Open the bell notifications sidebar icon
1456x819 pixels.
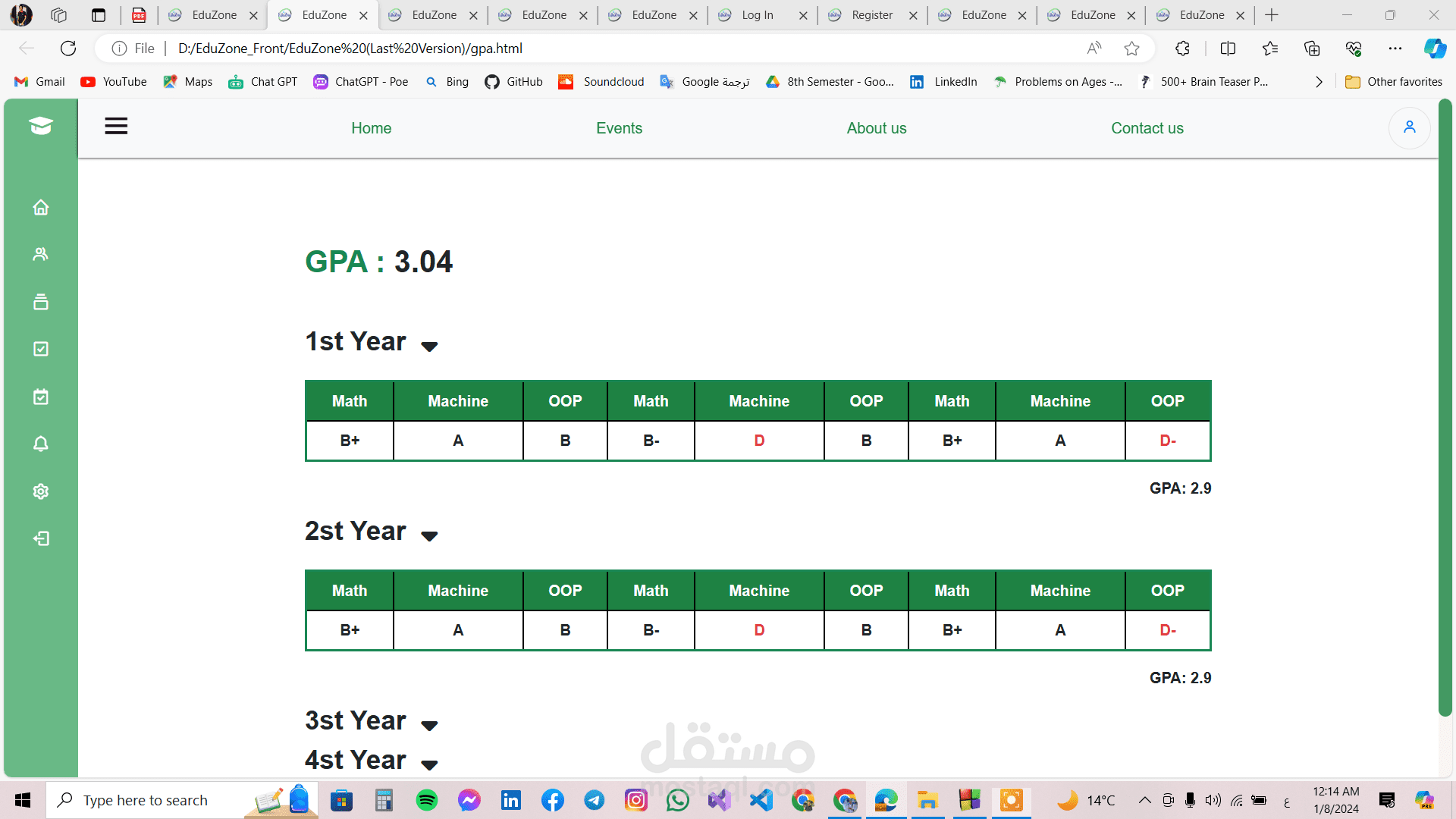point(41,444)
